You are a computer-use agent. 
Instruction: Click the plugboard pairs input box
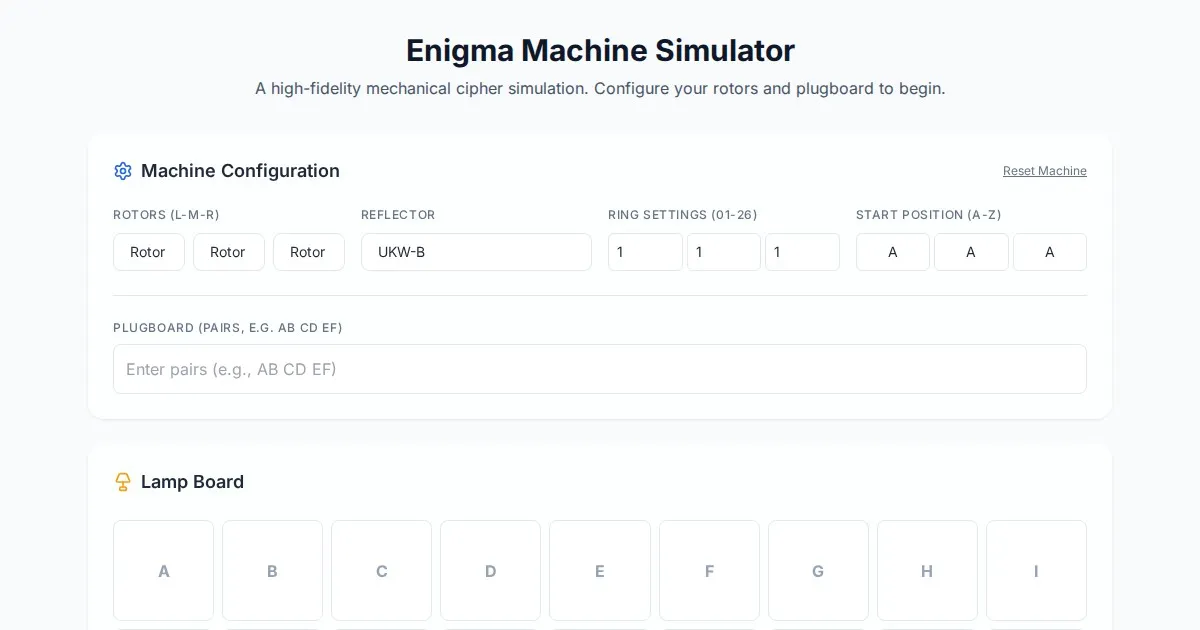[600, 369]
